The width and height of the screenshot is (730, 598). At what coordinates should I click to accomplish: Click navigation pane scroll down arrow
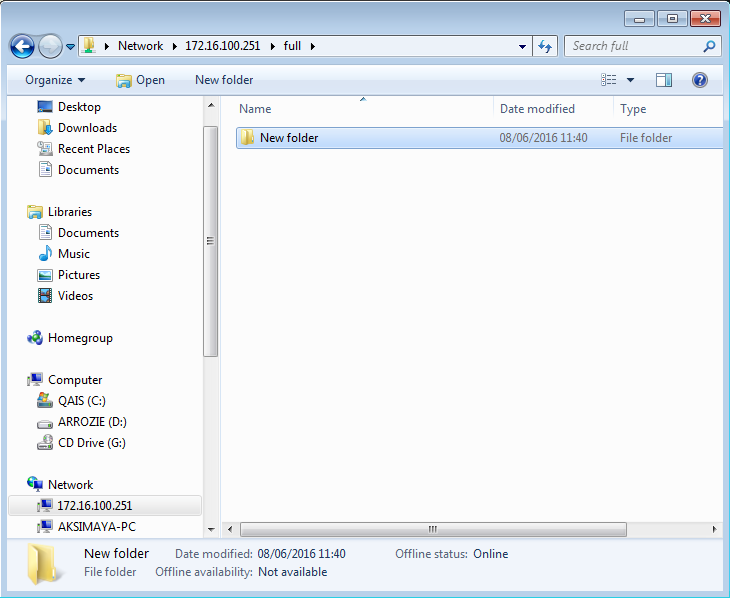pos(211,529)
